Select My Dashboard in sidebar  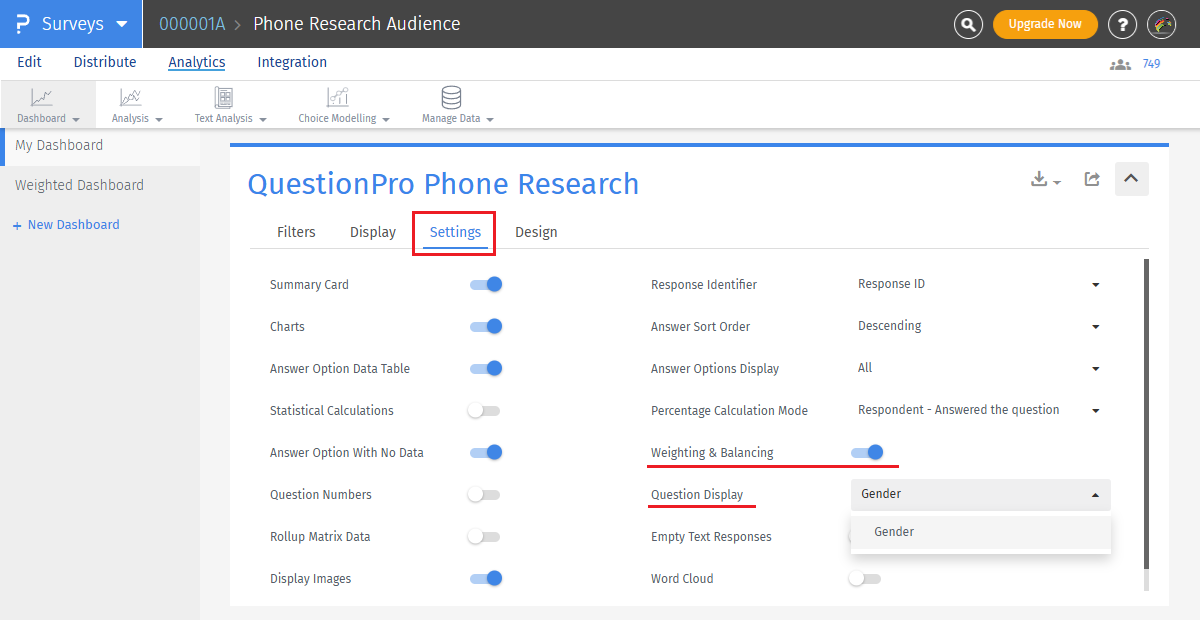(100, 145)
